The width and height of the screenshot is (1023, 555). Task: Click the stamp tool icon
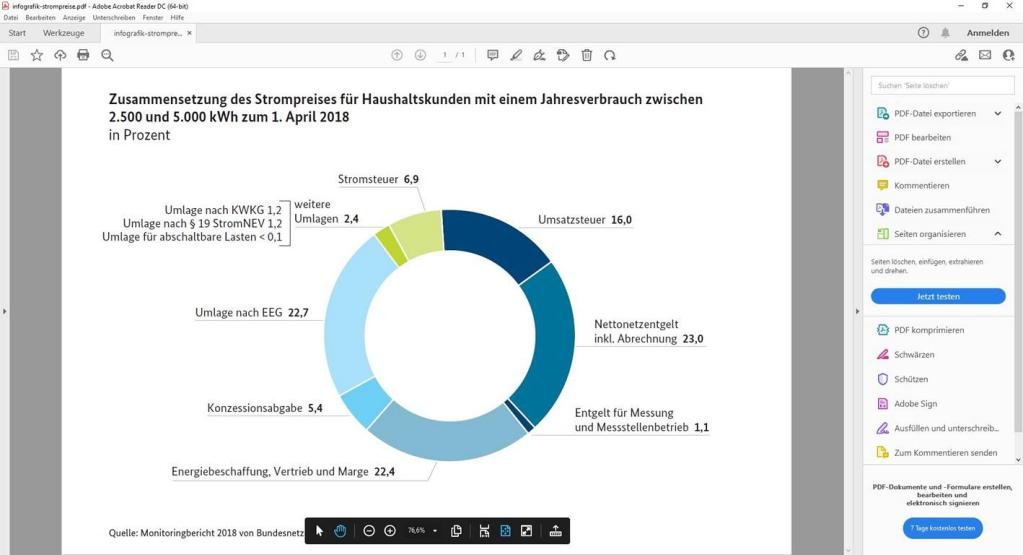[563, 55]
